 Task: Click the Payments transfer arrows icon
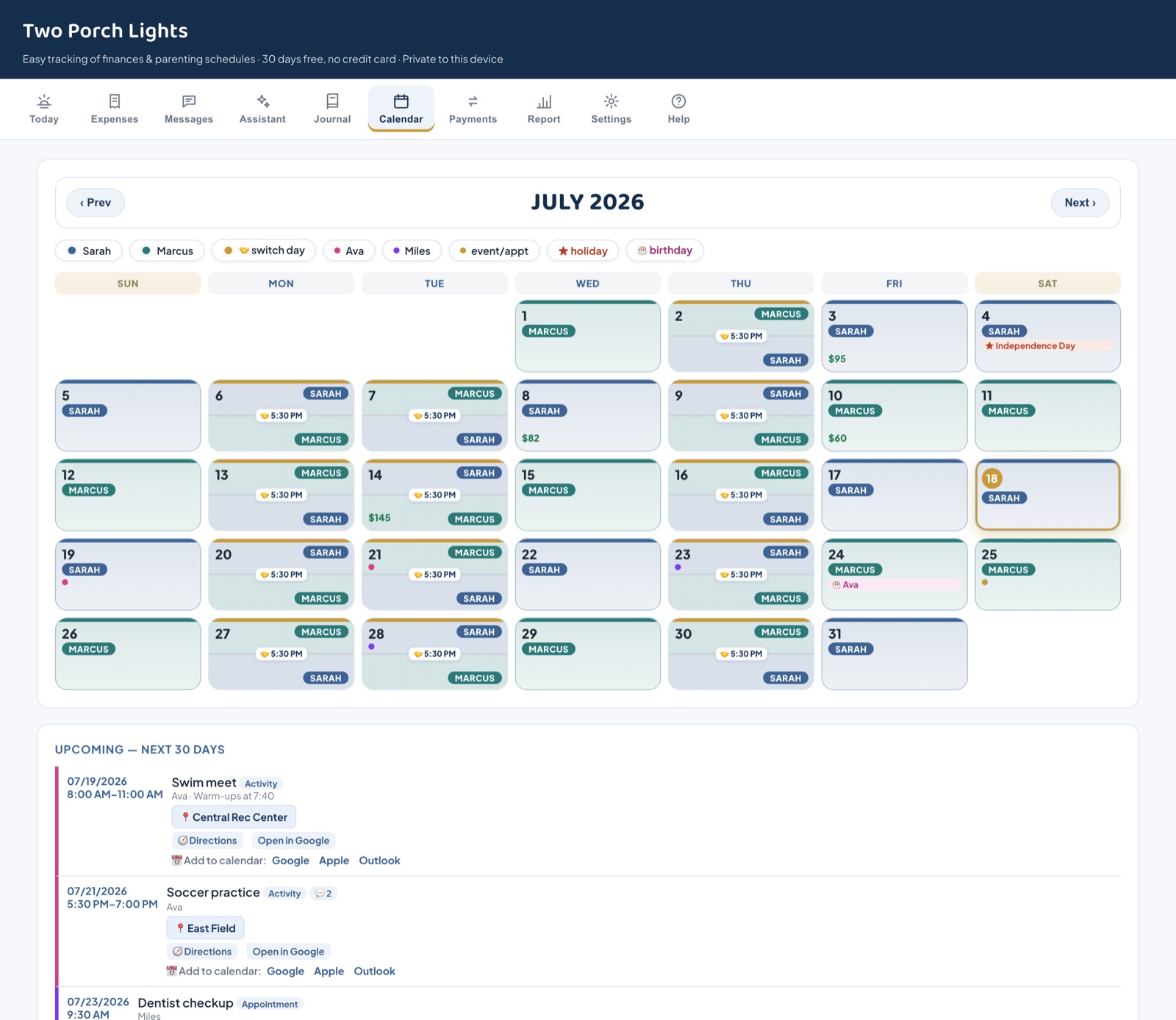pyautogui.click(x=473, y=101)
